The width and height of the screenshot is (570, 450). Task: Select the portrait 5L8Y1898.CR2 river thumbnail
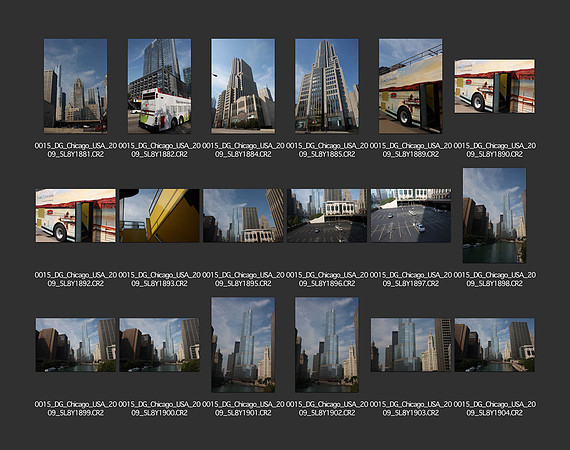click(x=494, y=216)
